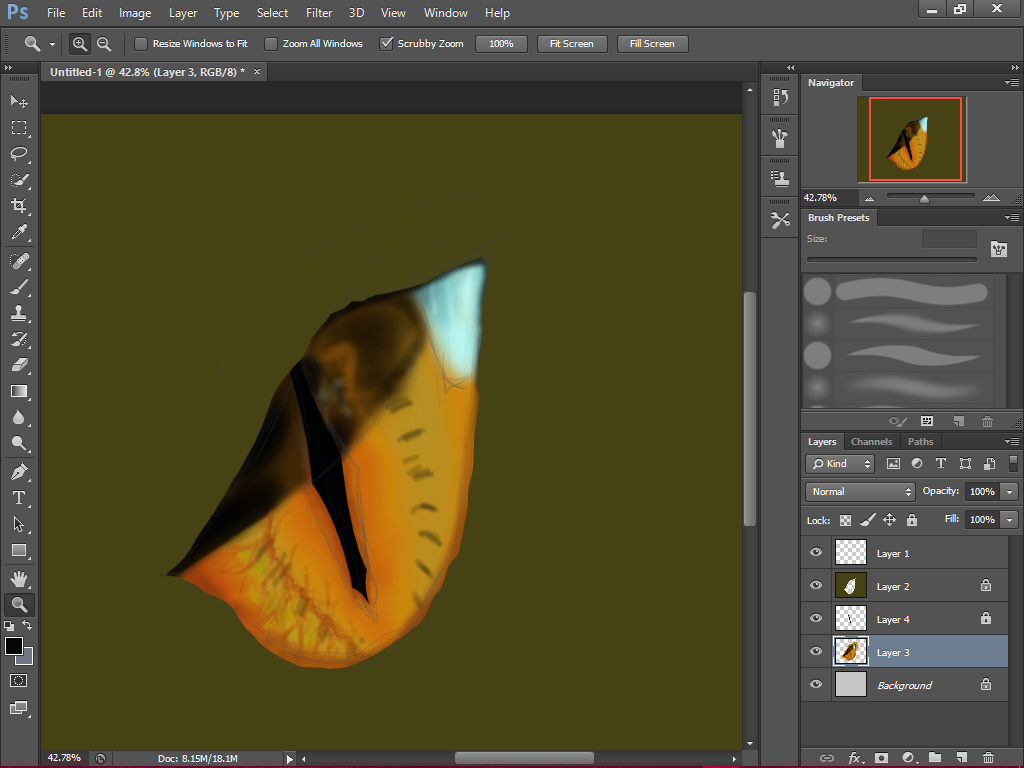Click the Navigator zoom slider

click(925, 198)
